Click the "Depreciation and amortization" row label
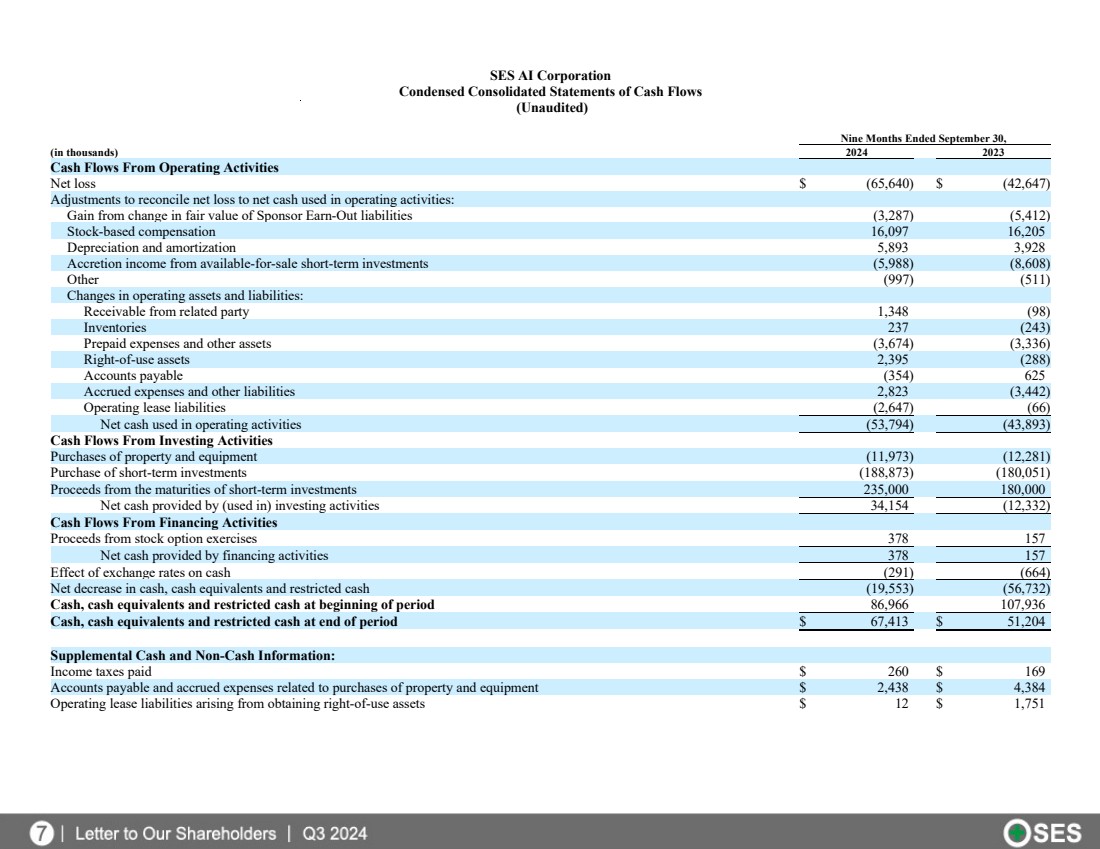 click(151, 248)
